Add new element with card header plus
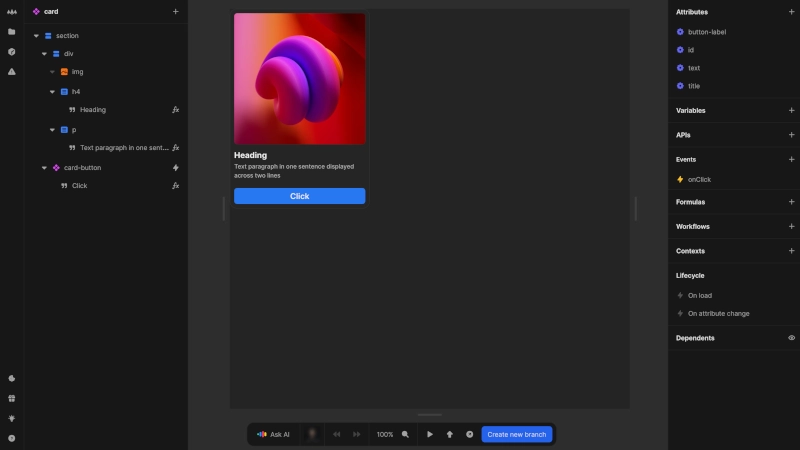The image size is (800, 450). click(176, 11)
